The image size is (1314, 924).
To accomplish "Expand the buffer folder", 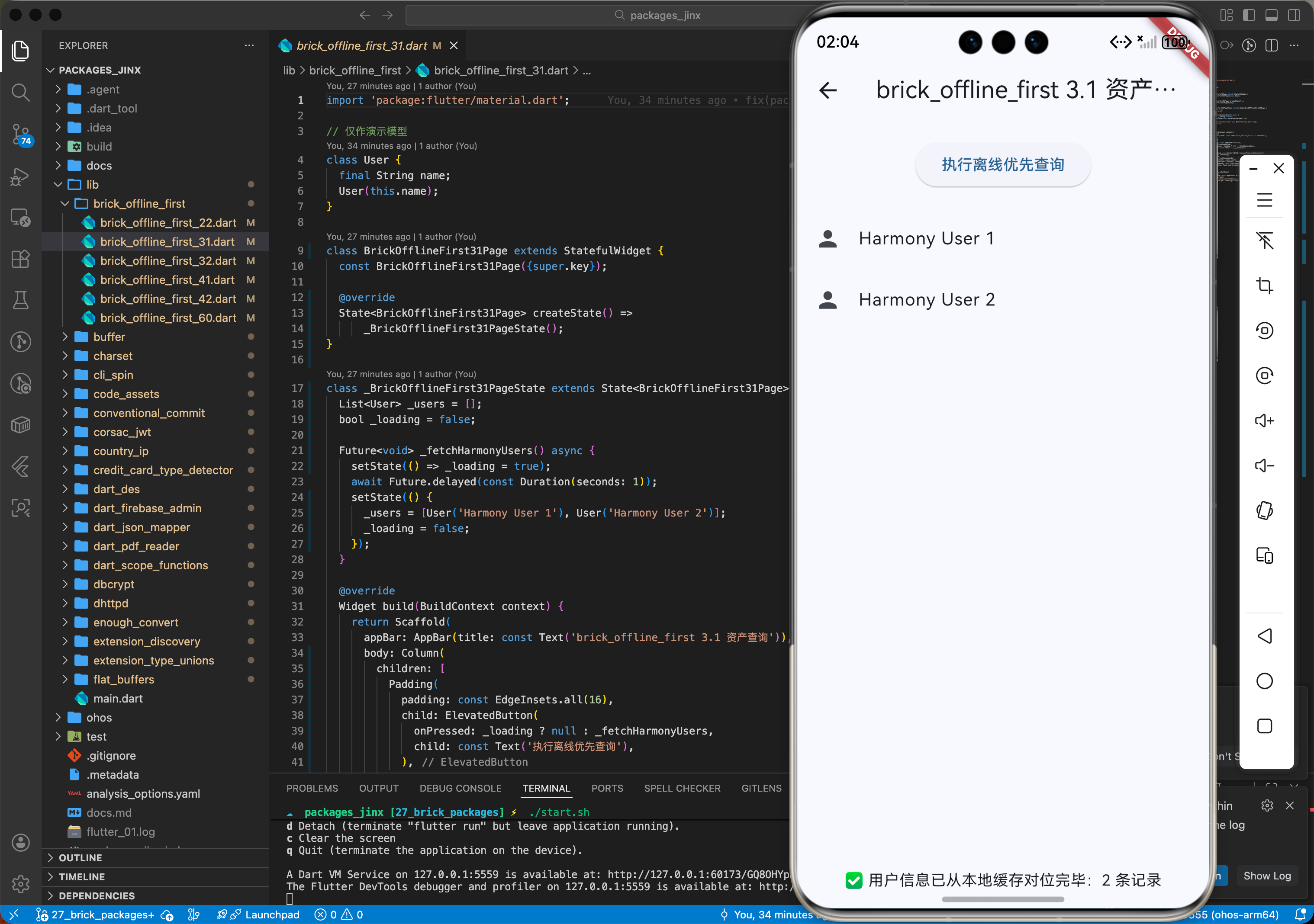I will coord(109,337).
